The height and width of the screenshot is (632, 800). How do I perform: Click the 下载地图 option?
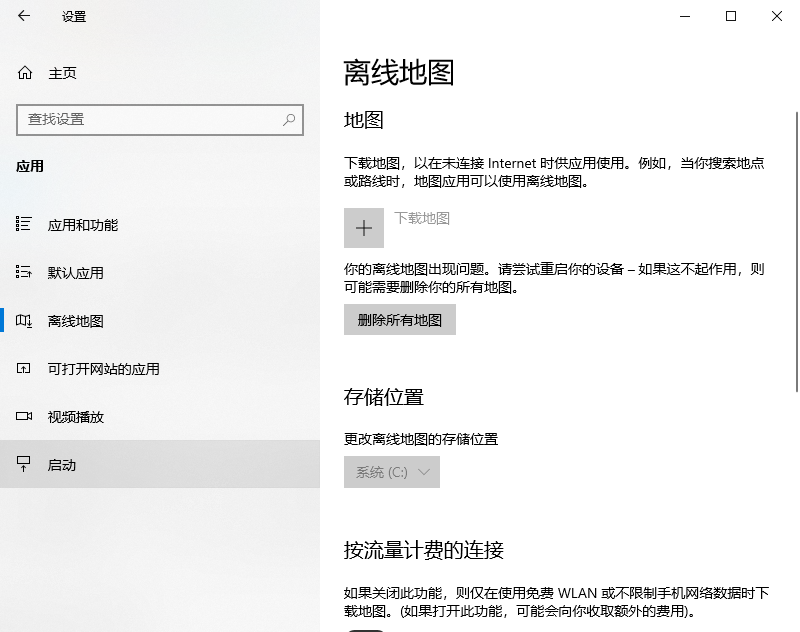pyautogui.click(x=422, y=220)
